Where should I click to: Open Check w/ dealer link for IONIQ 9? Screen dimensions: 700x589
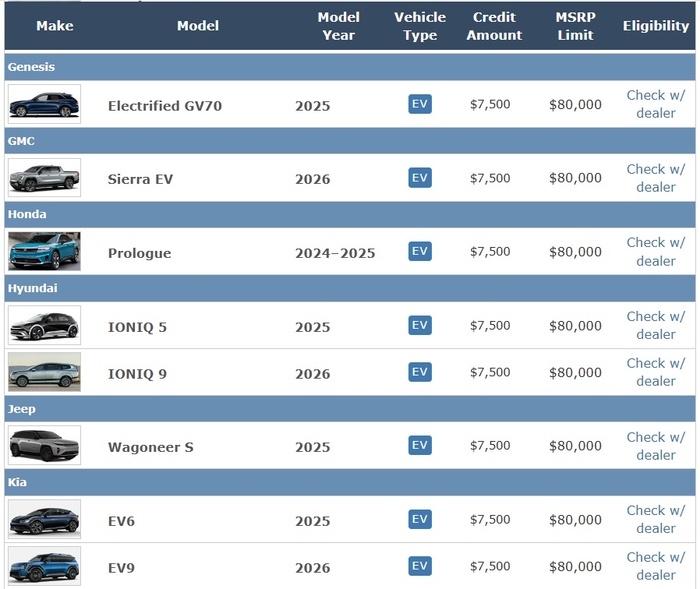tap(655, 372)
